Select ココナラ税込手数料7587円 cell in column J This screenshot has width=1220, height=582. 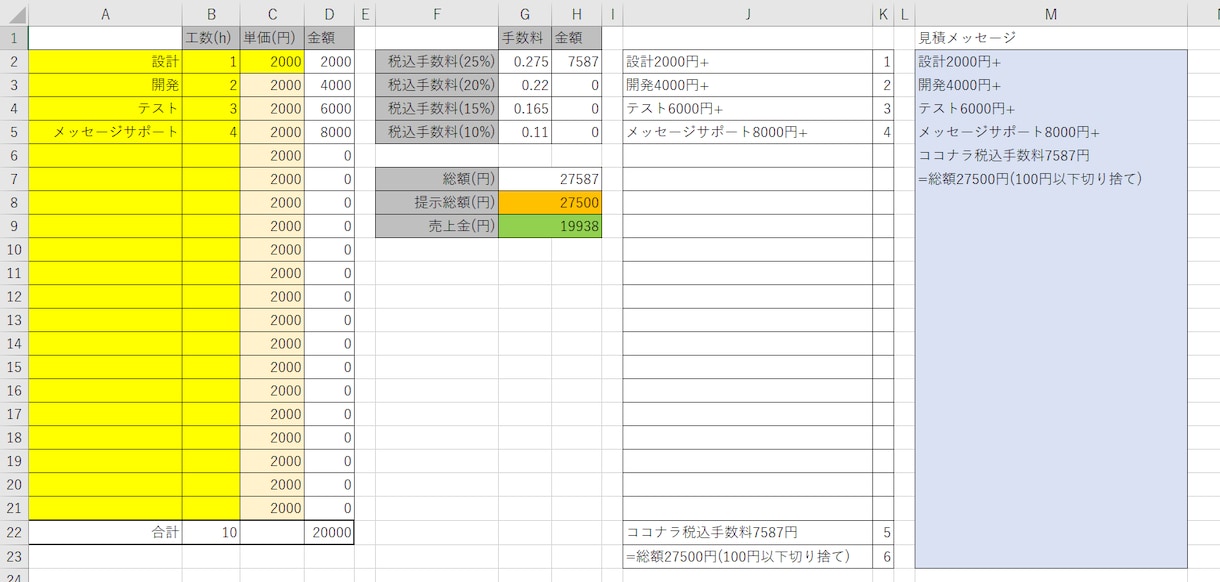(x=747, y=532)
